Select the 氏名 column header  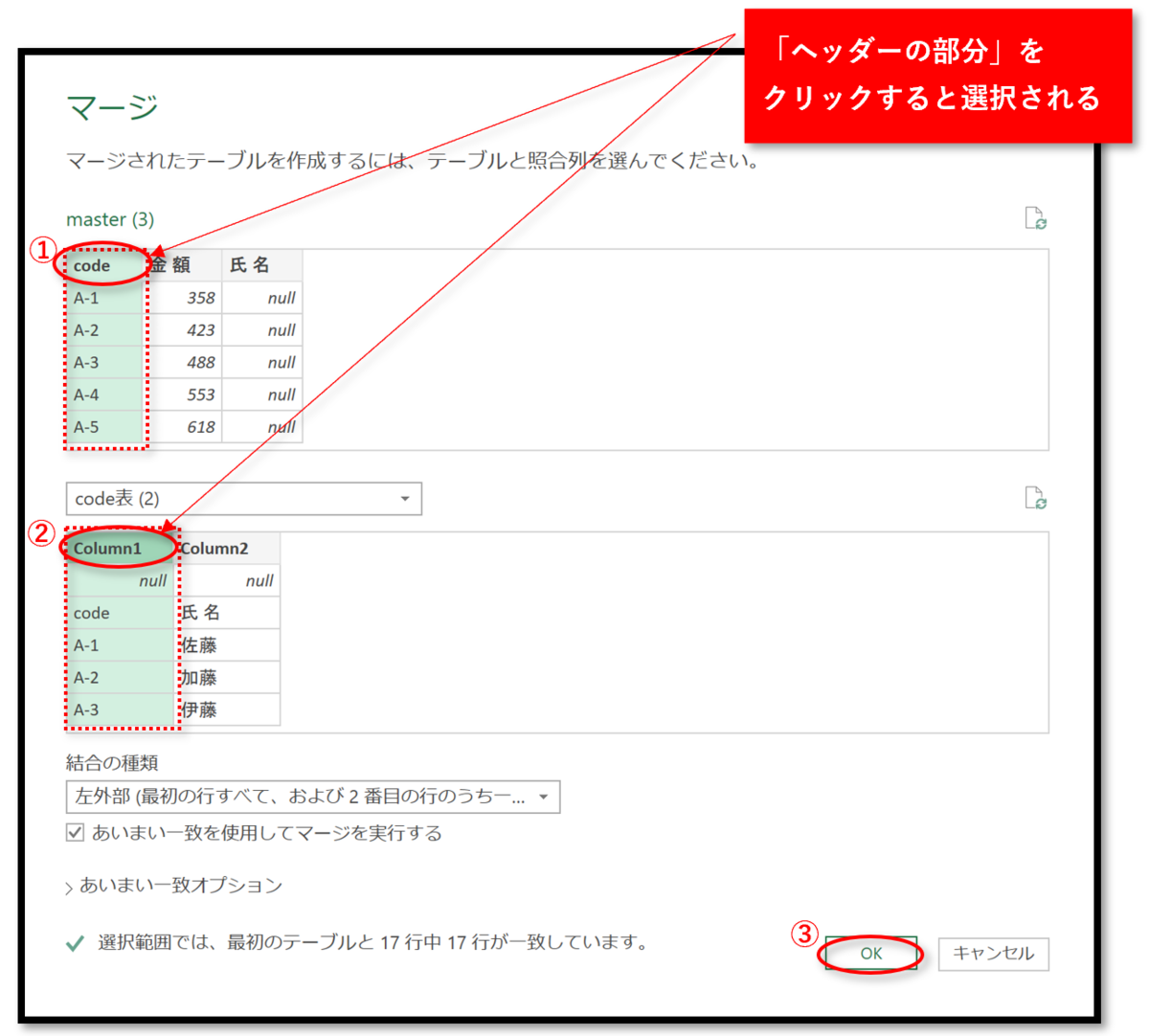pyautogui.click(x=249, y=265)
